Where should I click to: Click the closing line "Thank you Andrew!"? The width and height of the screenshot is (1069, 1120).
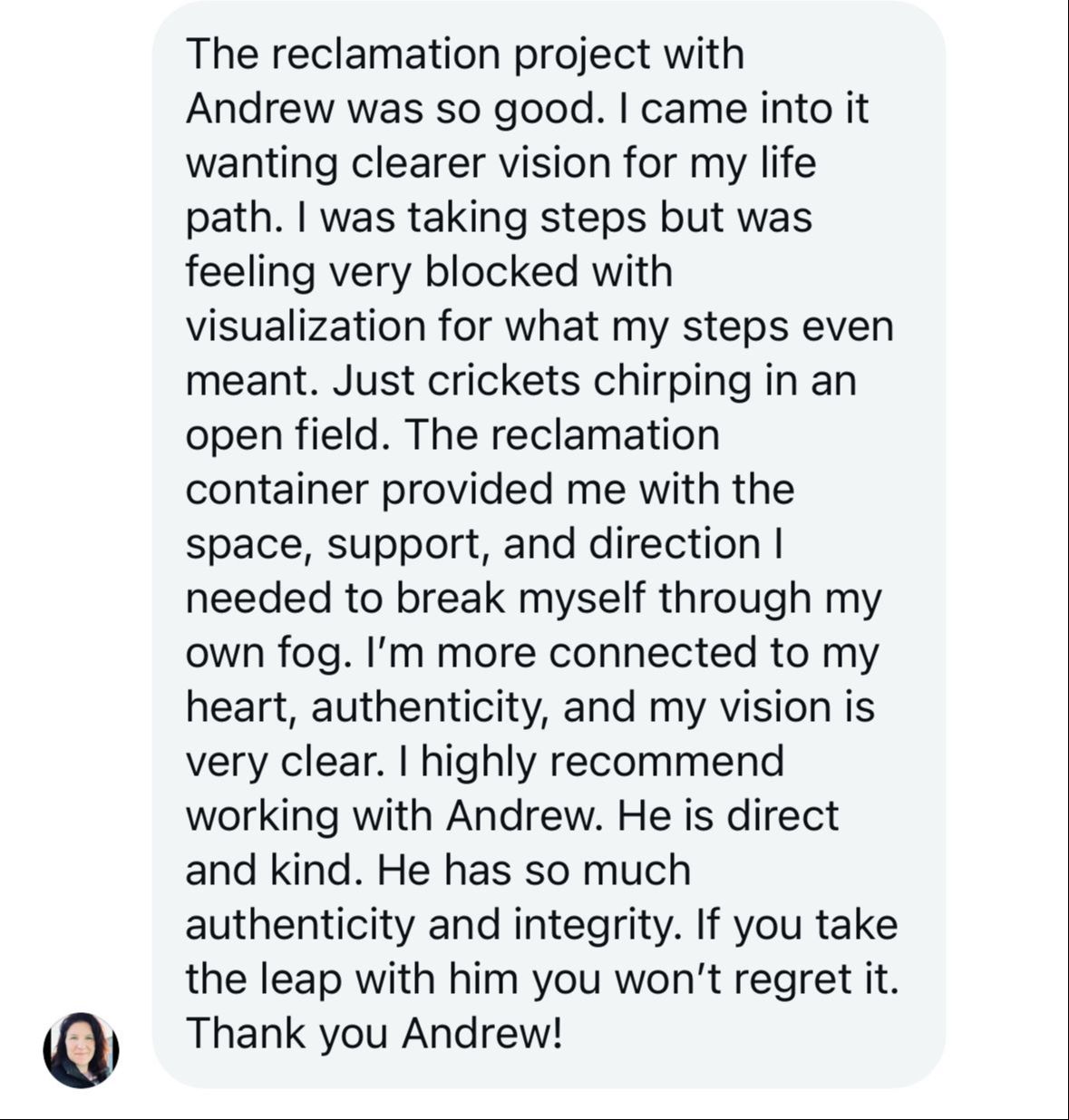pos(374,1035)
